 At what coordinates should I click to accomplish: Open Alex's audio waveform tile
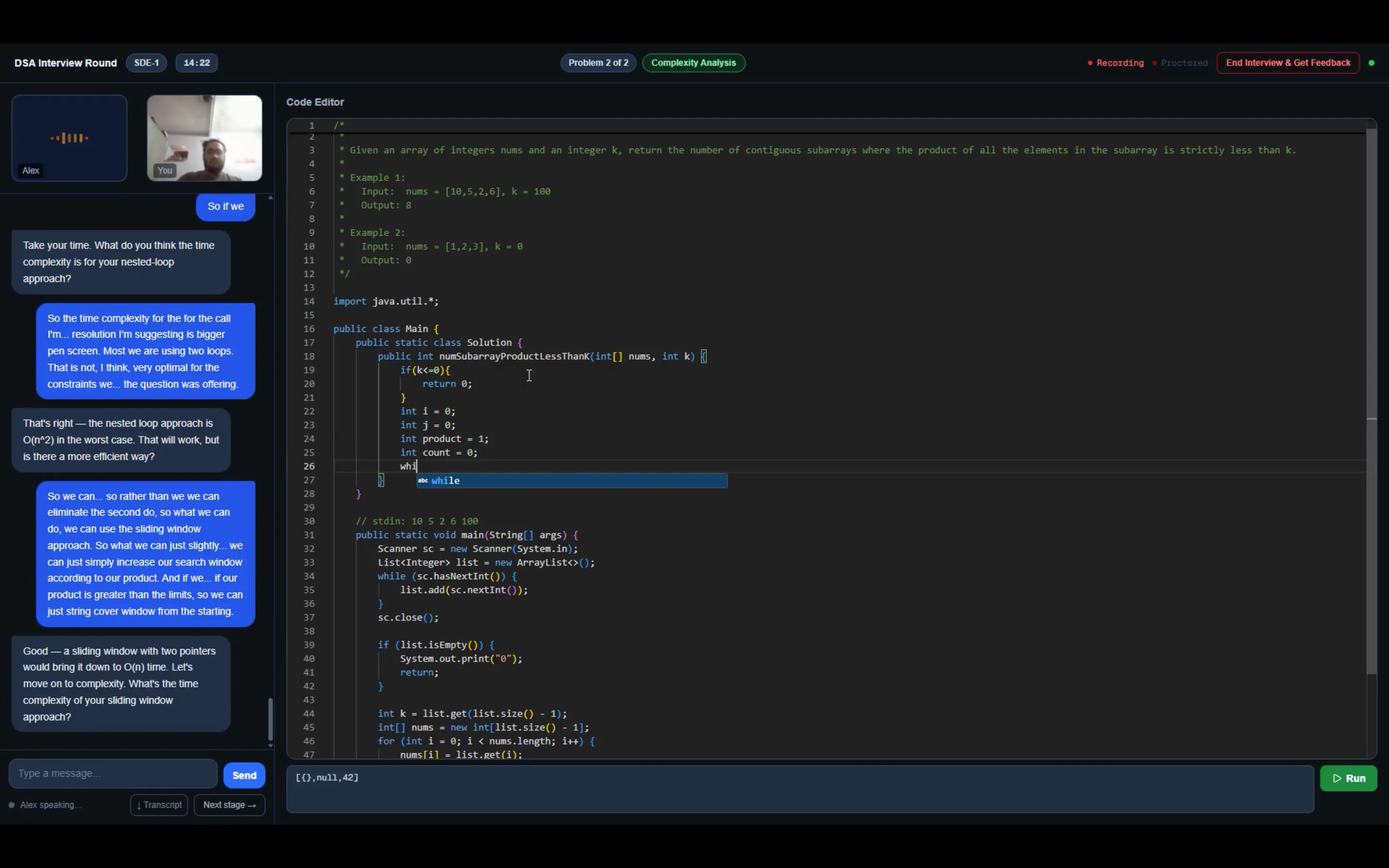point(69,138)
